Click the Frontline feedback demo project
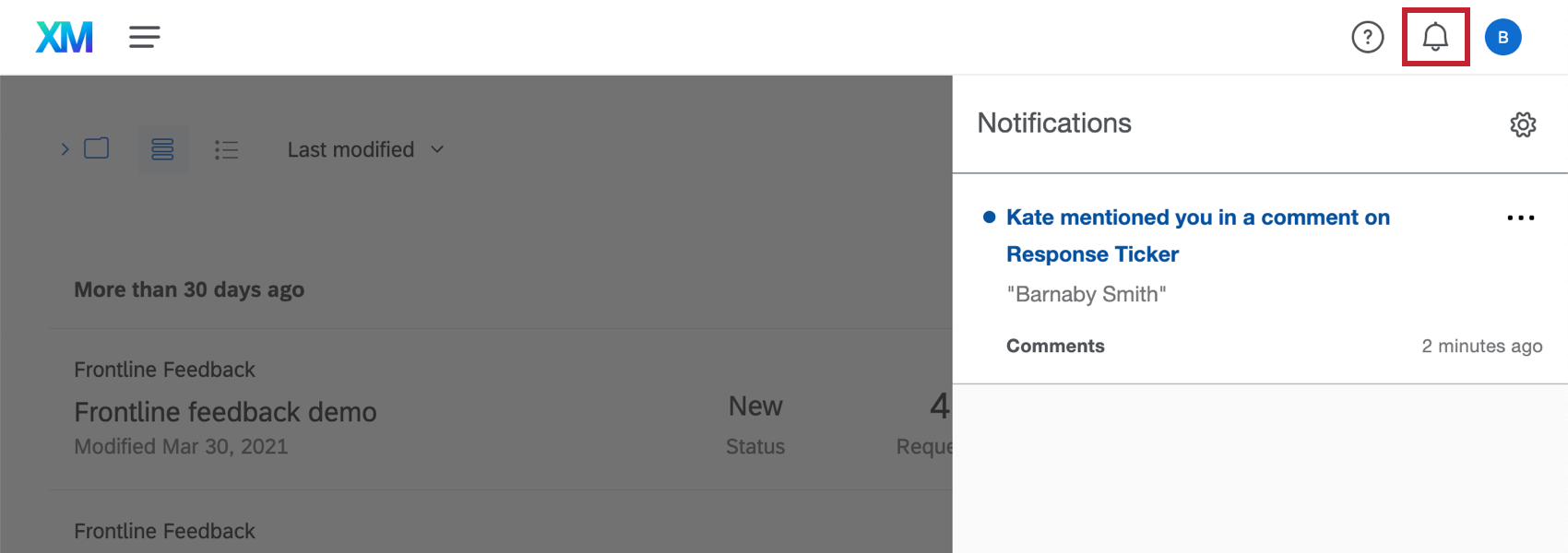The image size is (1568, 553). [x=225, y=412]
